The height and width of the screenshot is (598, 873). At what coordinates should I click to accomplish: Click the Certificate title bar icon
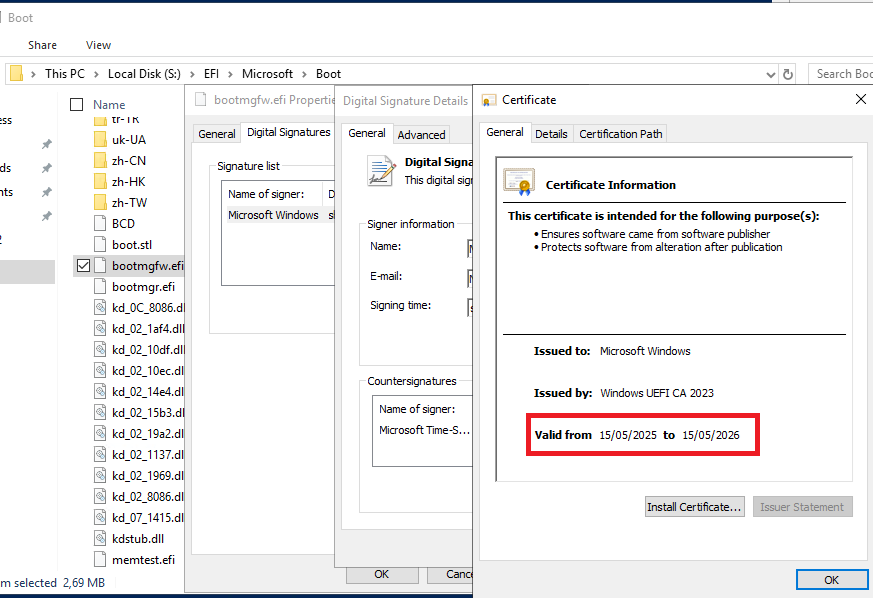pyautogui.click(x=489, y=101)
